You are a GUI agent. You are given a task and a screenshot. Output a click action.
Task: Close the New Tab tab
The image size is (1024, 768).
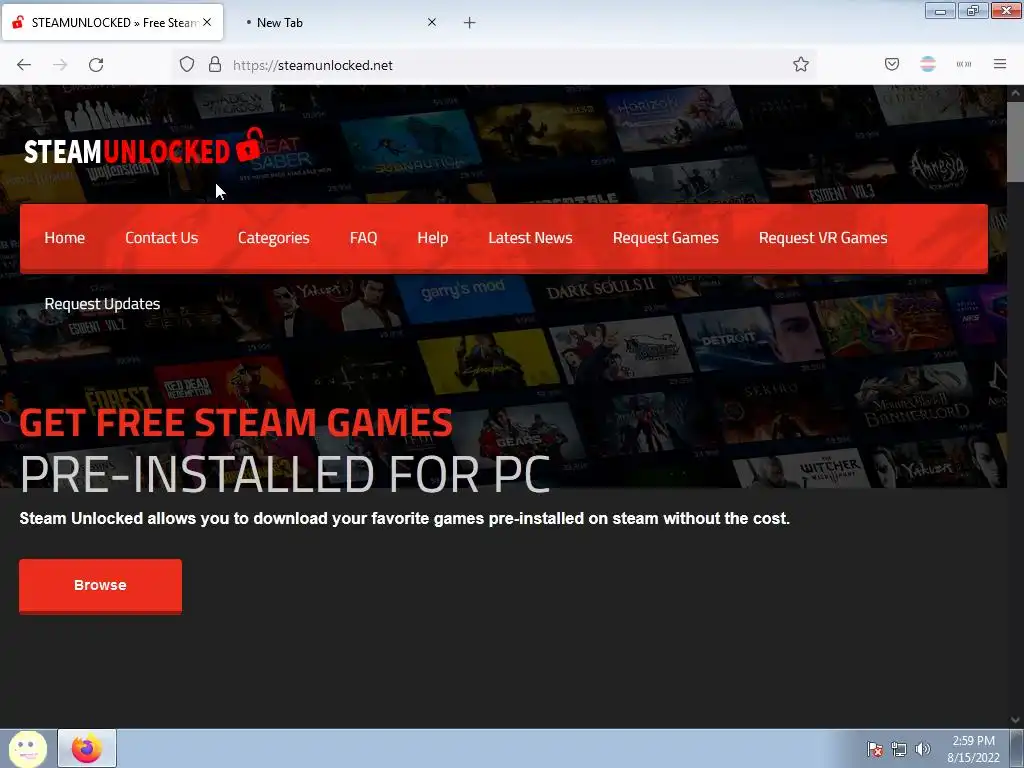(432, 22)
